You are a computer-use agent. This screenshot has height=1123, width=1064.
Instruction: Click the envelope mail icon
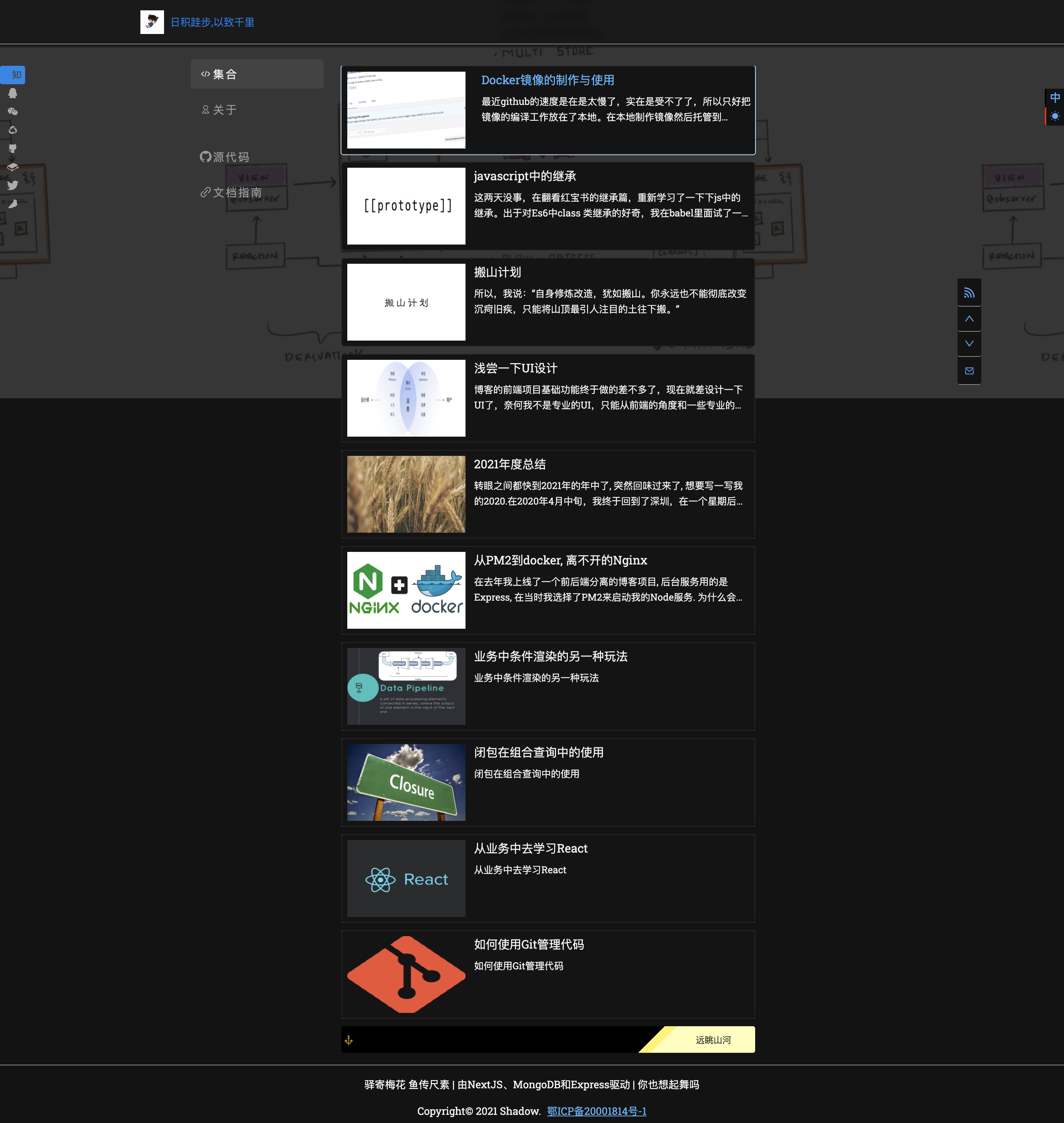coord(969,371)
